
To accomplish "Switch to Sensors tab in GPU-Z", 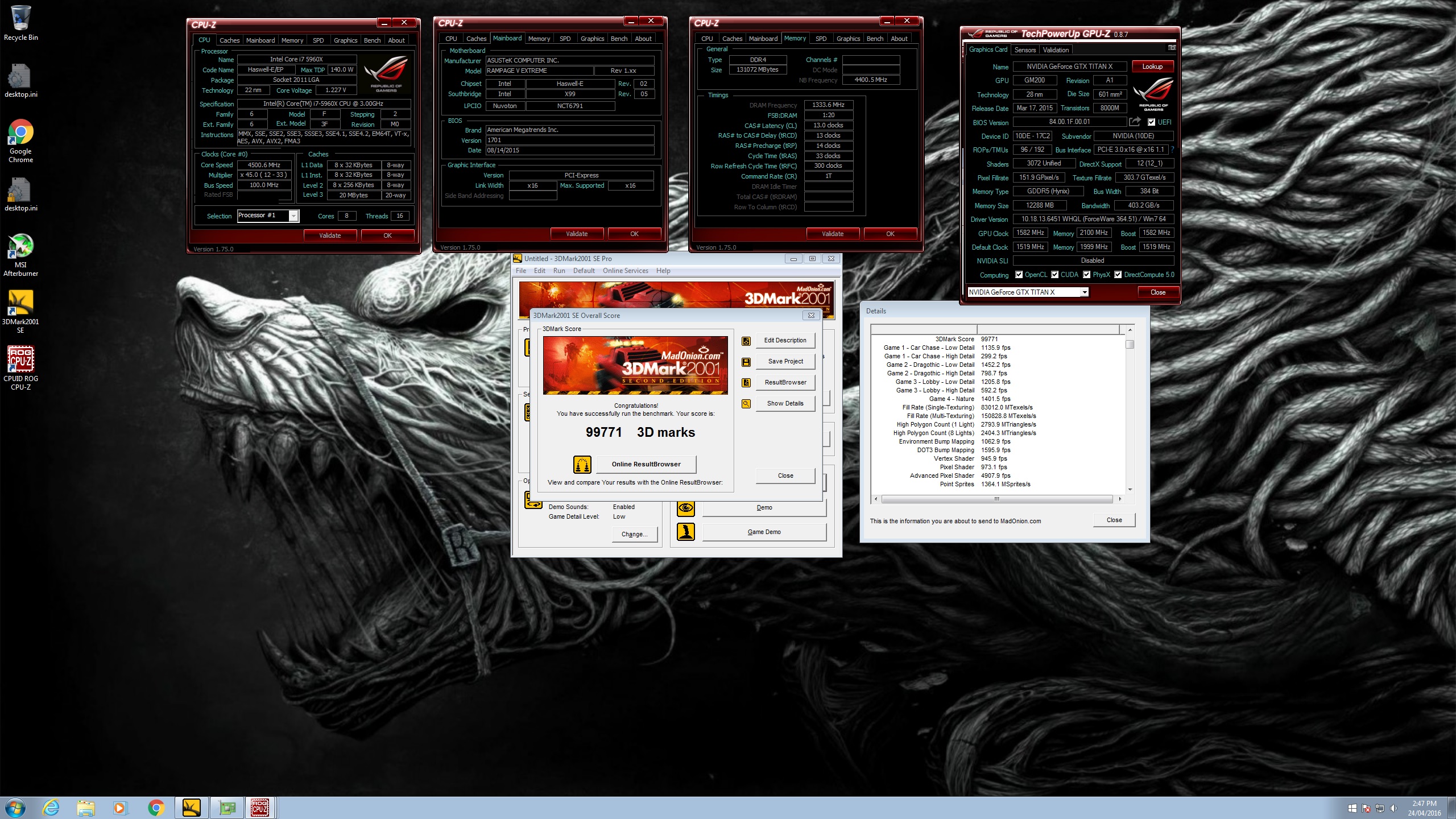I will (1025, 49).
